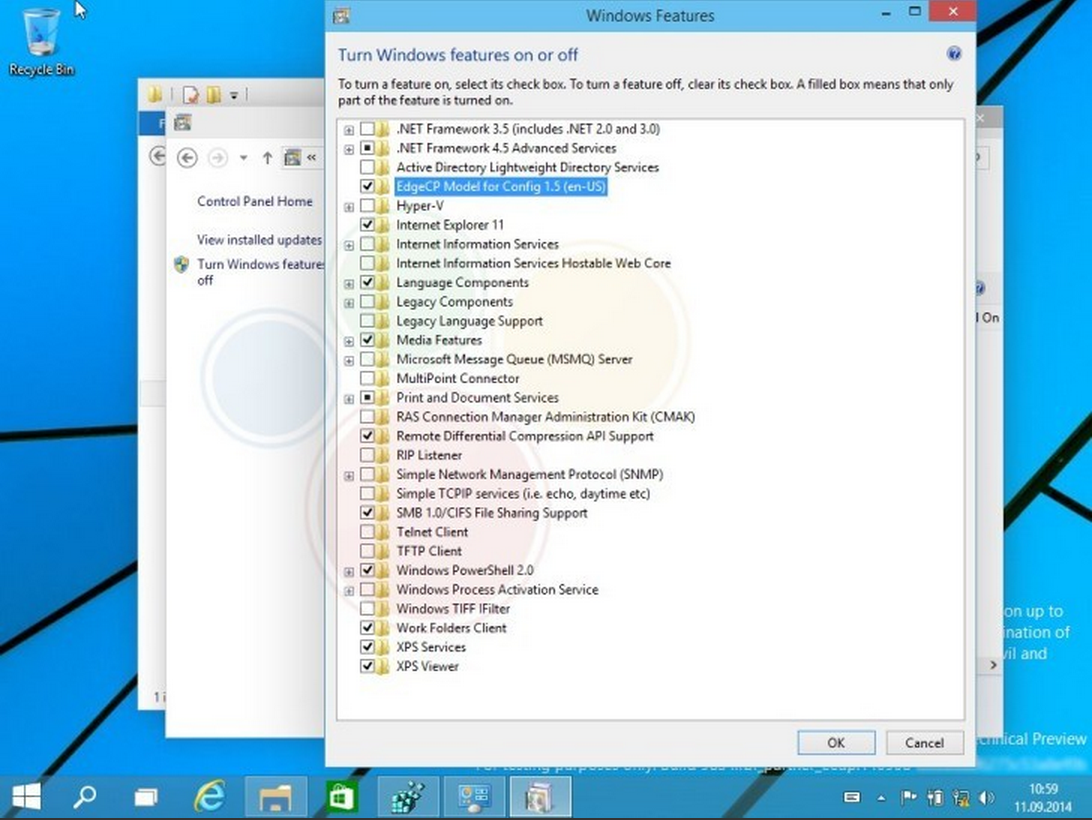Screen dimensions: 1092x820
Task: Expand the .NET Framework 3.5 node
Action: pyautogui.click(x=349, y=129)
